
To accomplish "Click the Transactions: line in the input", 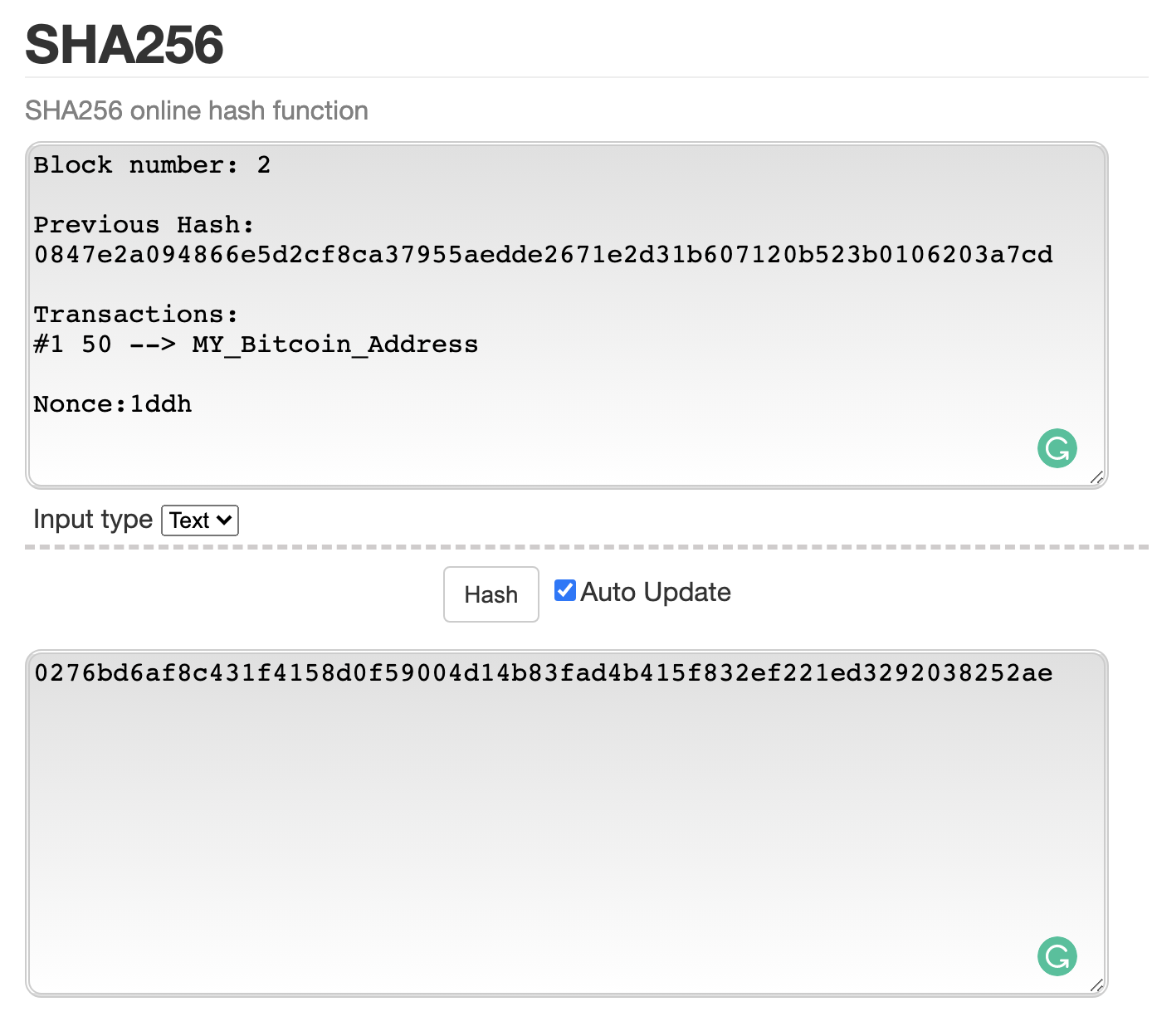I will click(136, 315).
